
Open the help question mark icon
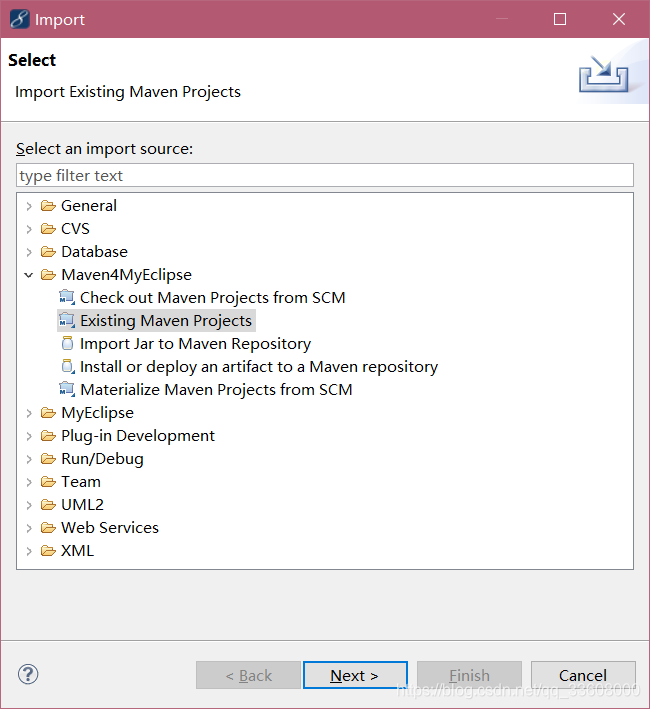coord(28,675)
